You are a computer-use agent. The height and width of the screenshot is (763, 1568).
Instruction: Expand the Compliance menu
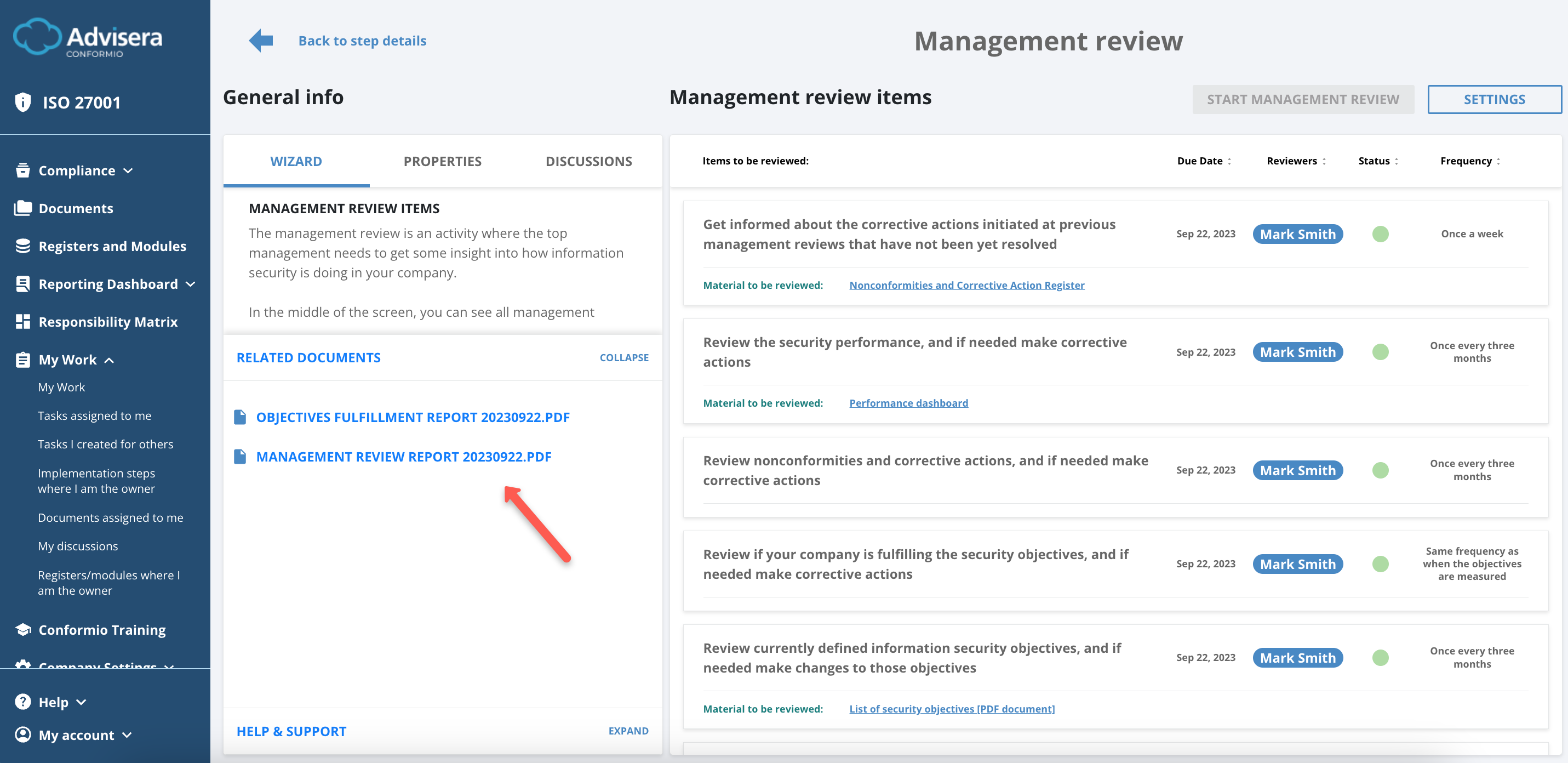tap(128, 171)
